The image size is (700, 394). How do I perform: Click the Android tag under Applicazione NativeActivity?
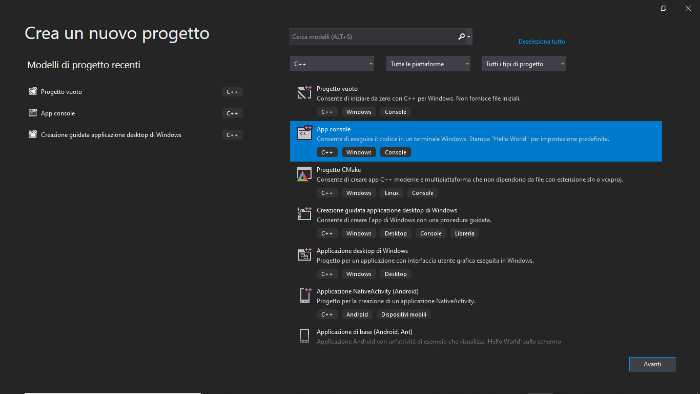(357, 314)
